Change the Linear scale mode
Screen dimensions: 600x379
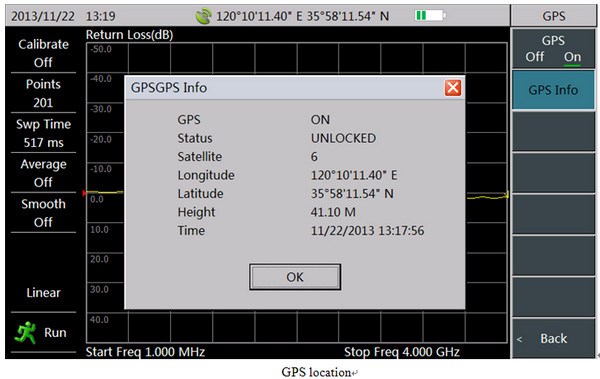[x=43, y=292]
